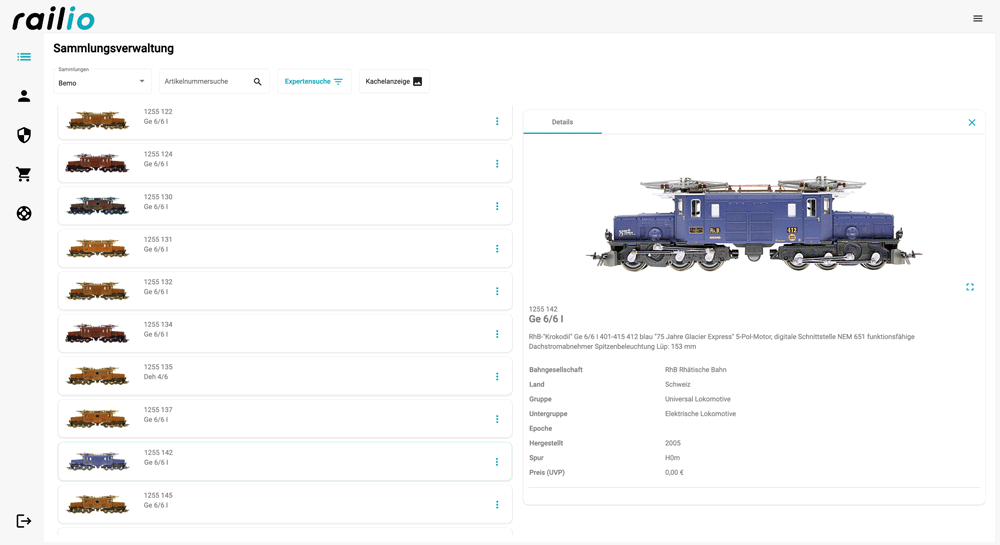Image resolution: width=1000 pixels, height=545 pixels.
Task: Select thumbnail of item 1255 122
Action: (97, 120)
